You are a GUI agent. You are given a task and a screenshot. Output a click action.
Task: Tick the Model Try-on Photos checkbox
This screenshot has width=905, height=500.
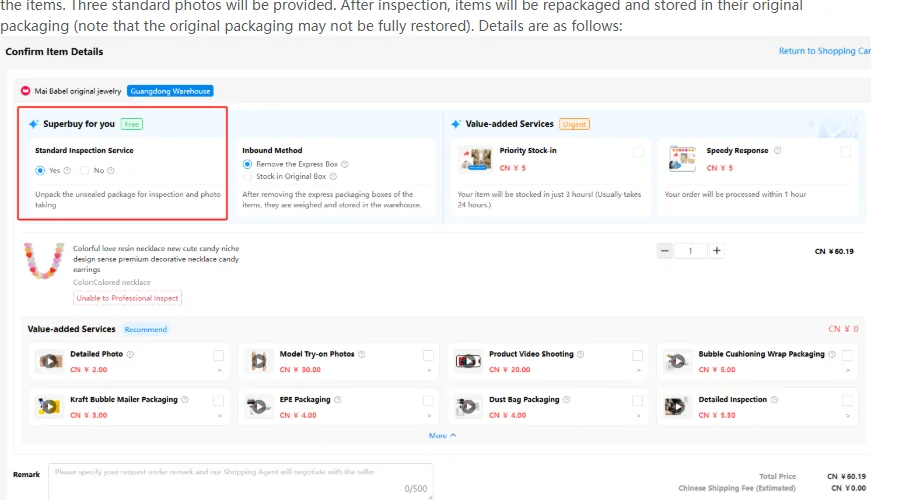[428, 355]
